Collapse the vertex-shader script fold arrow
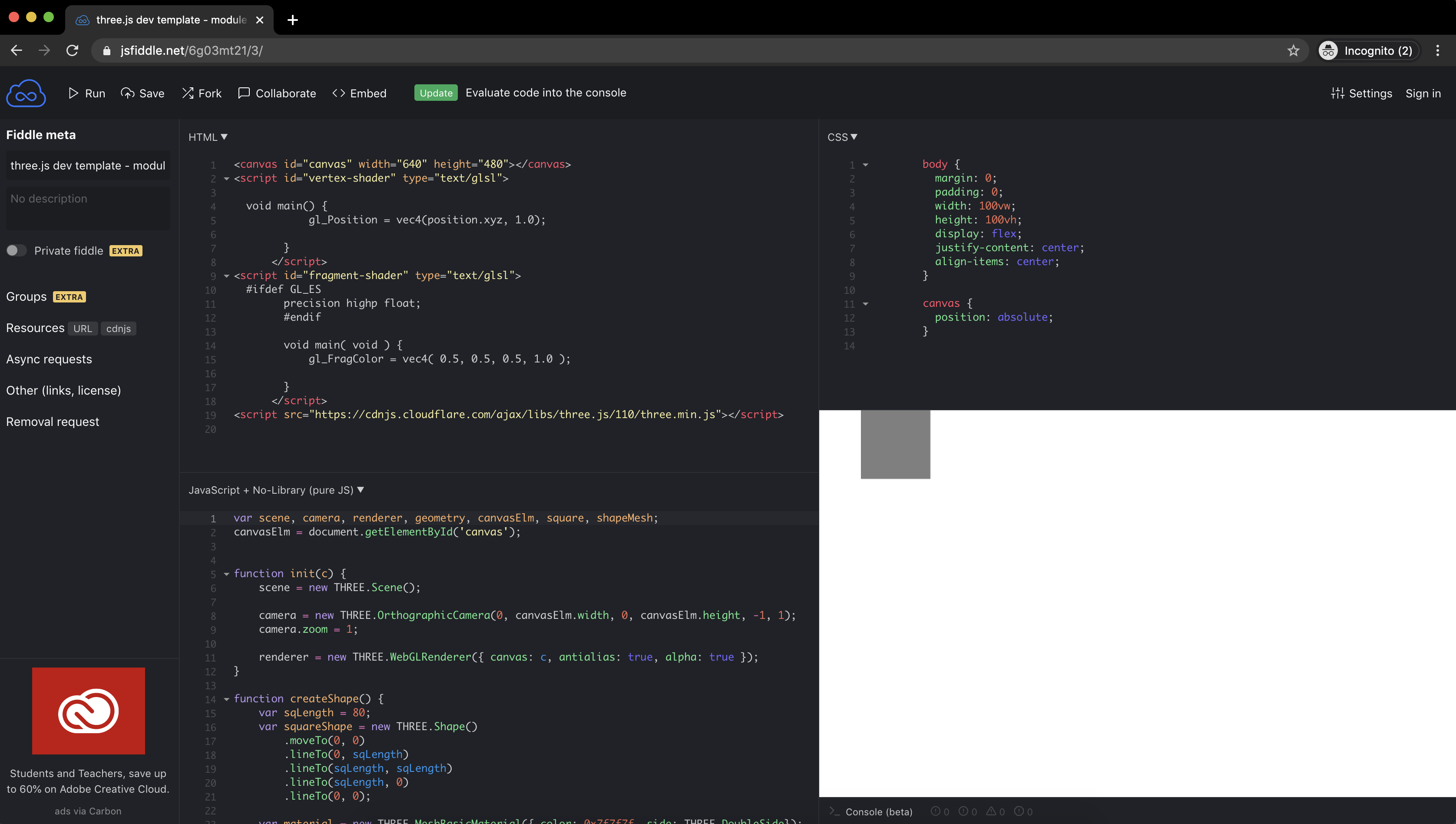 coord(227,179)
